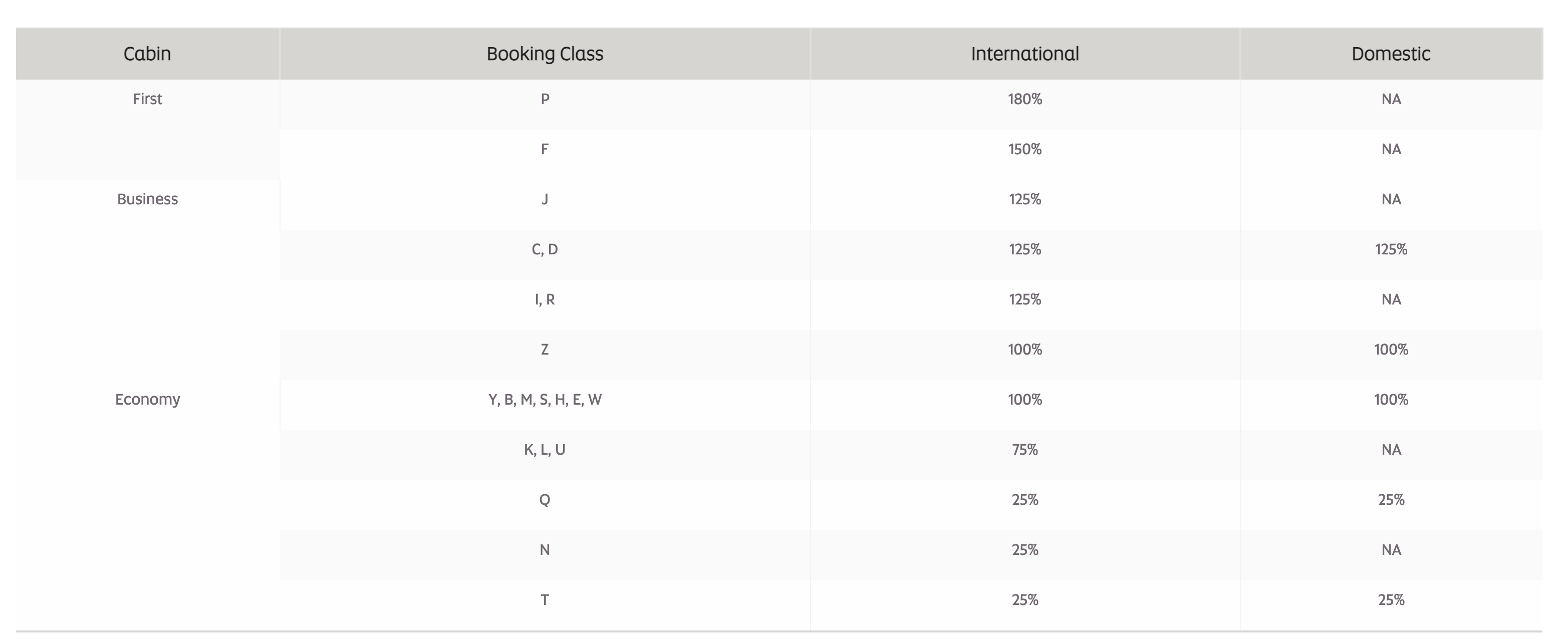1568x643 pixels.
Task: Click booking class Q cell
Action: 545,500
